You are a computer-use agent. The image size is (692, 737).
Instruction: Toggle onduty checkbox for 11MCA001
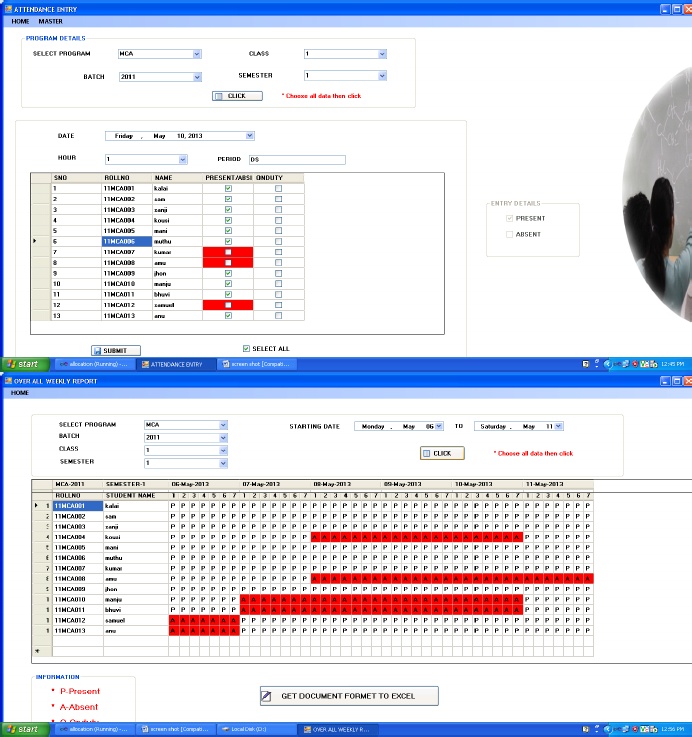[278, 188]
